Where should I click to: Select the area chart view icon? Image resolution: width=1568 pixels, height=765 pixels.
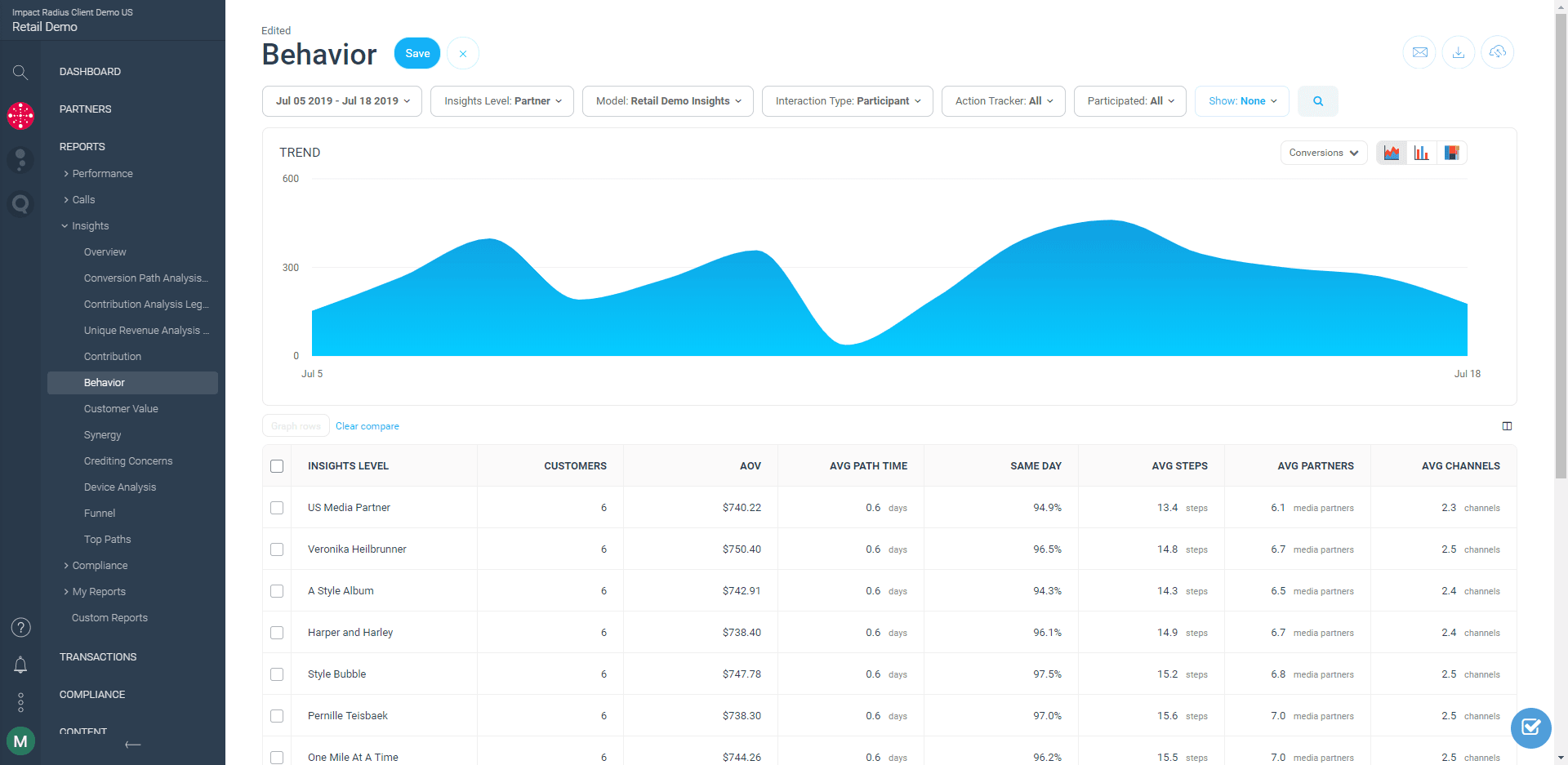(x=1392, y=153)
